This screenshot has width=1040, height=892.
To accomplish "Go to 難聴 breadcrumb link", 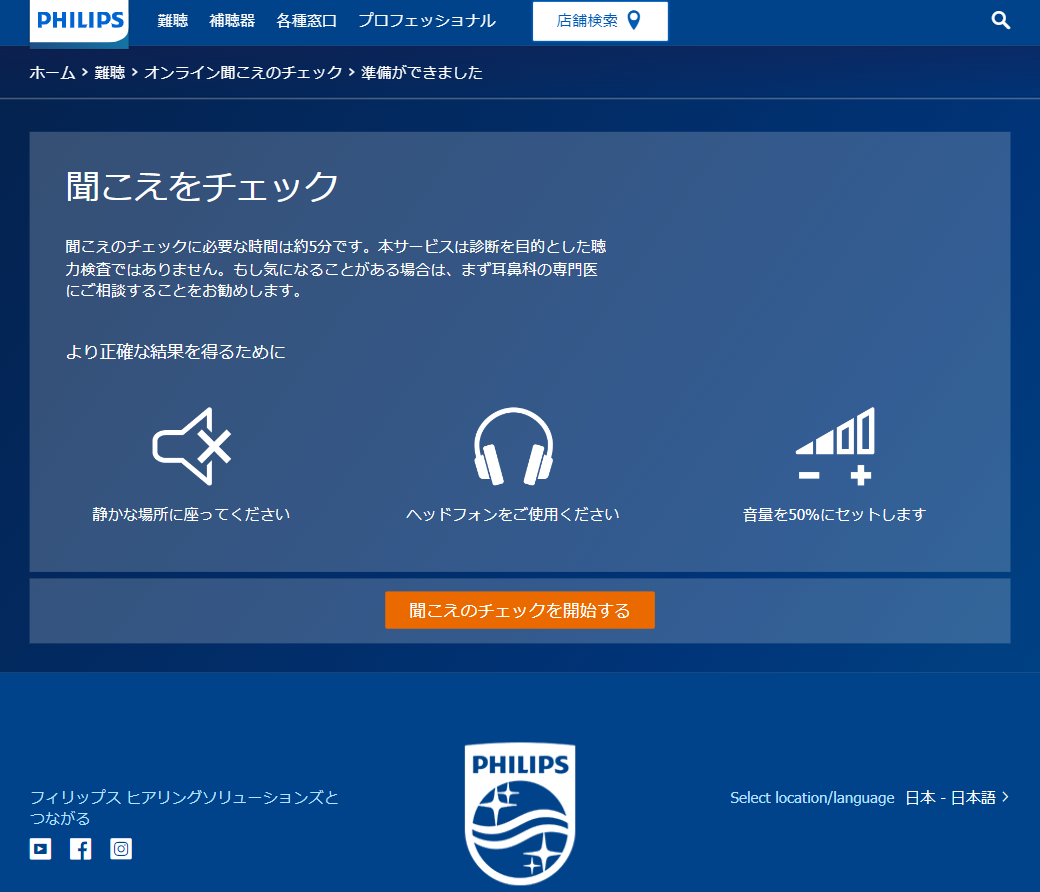I will coord(109,72).
